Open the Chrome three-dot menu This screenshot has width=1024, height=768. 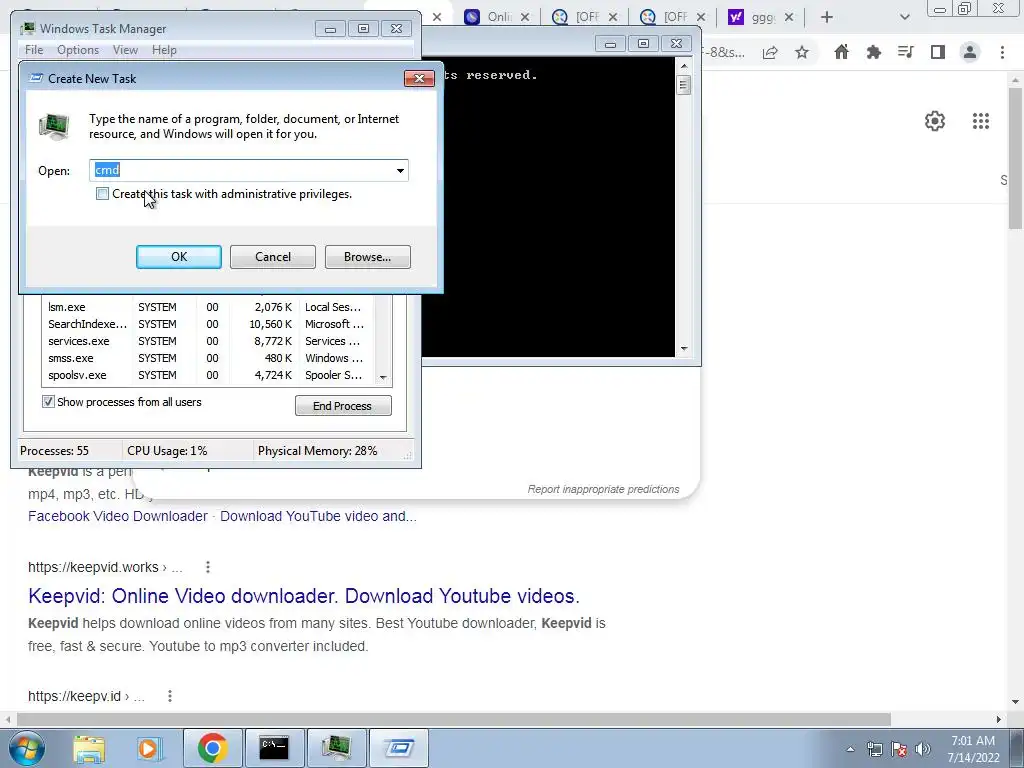tap(1002, 52)
